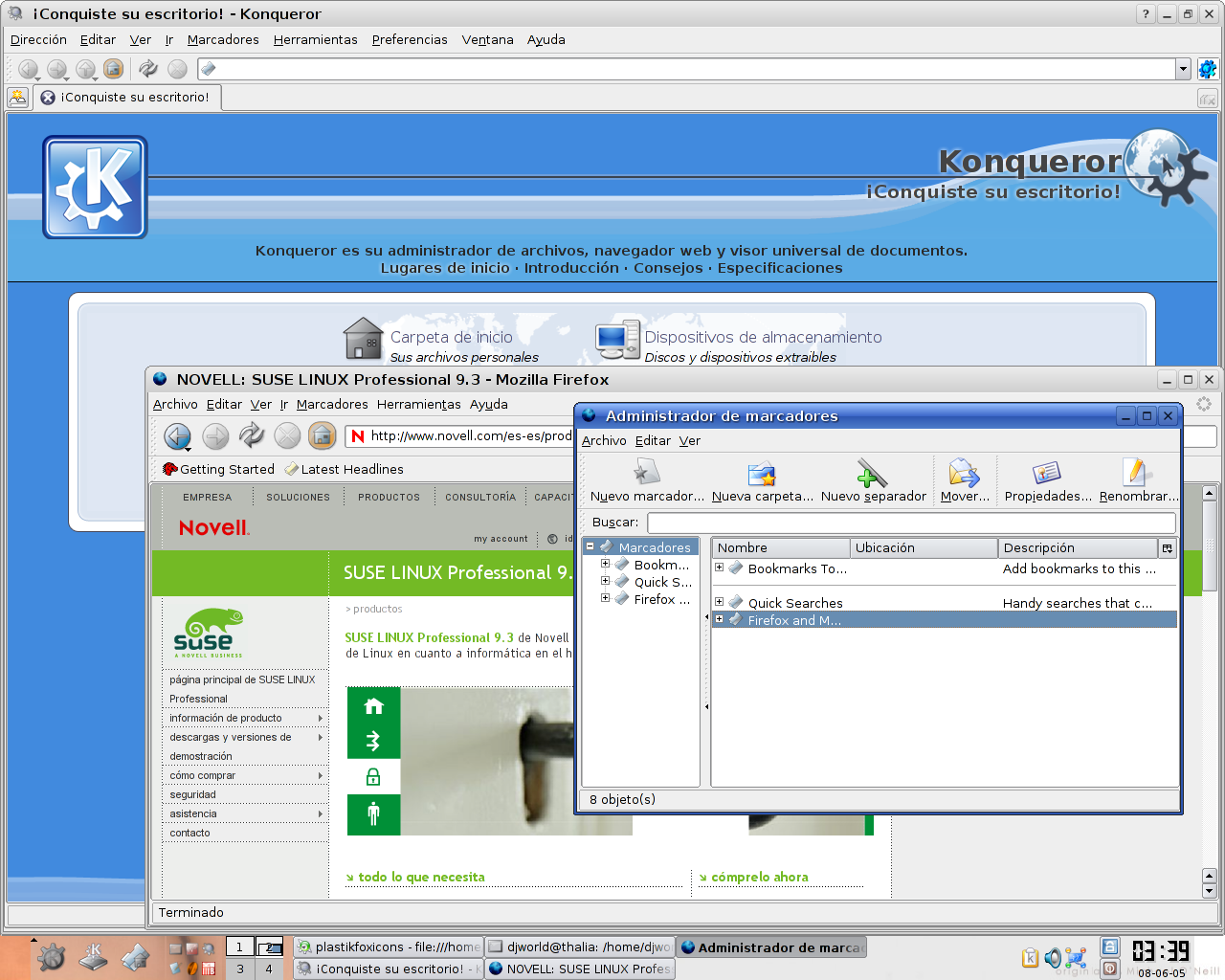Image resolution: width=1225 pixels, height=980 pixels.
Task: Click Konqueror stop button
Action: [177, 69]
